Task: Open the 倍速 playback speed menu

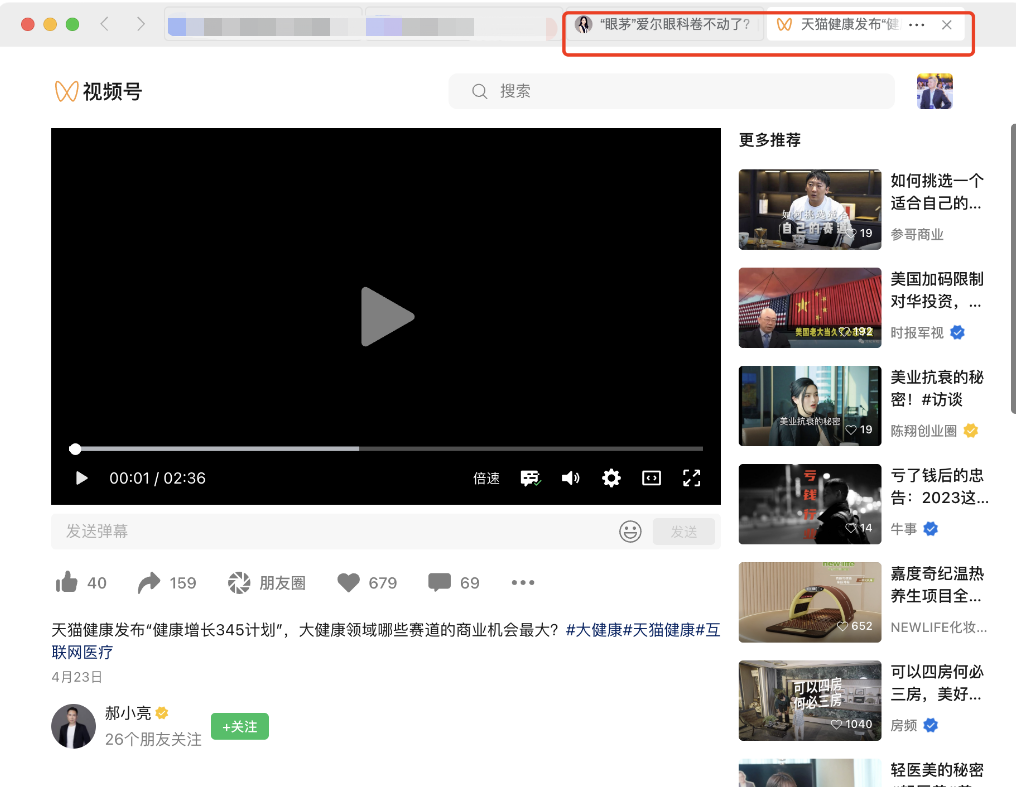Action: [x=486, y=478]
